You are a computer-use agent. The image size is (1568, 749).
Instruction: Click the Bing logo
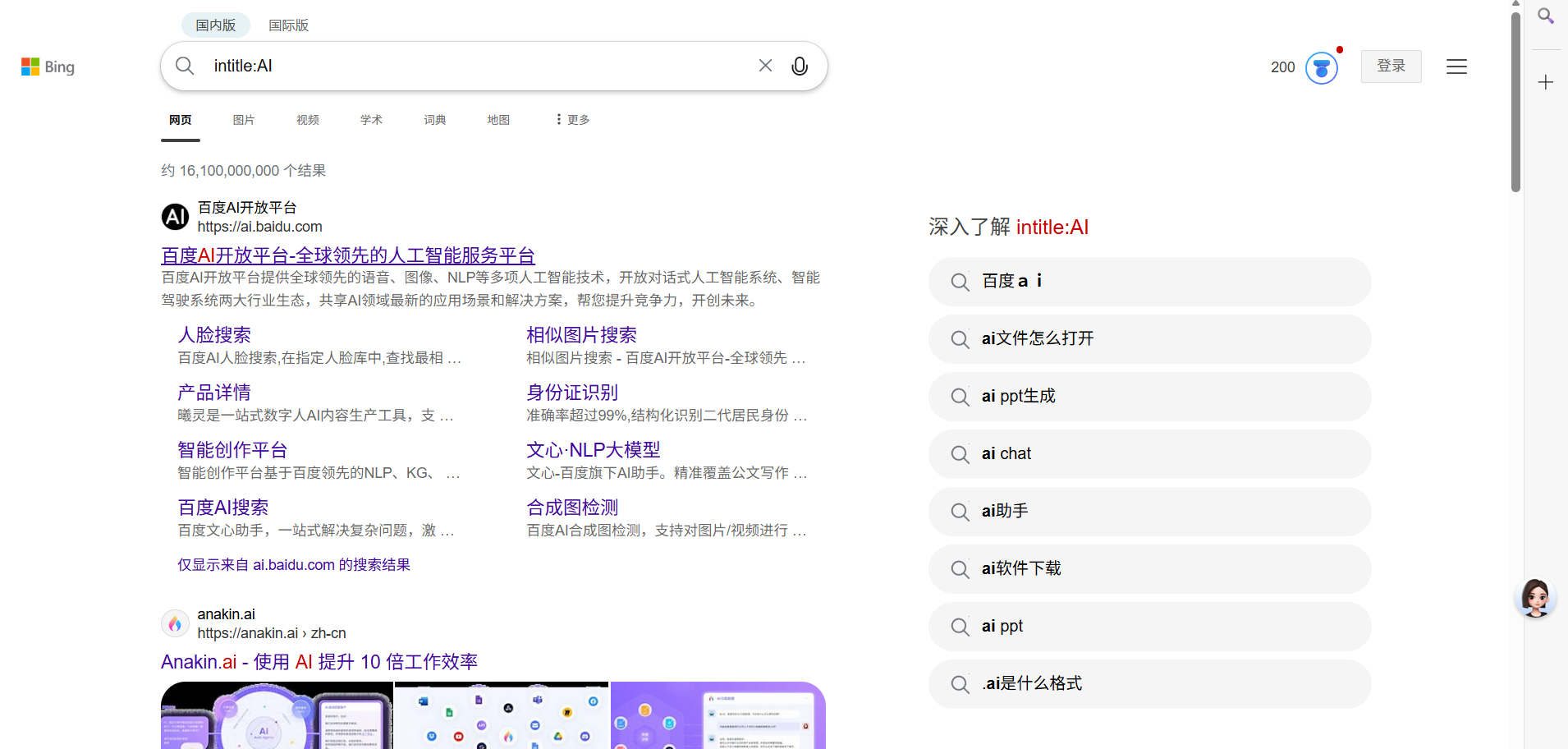[48, 67]
